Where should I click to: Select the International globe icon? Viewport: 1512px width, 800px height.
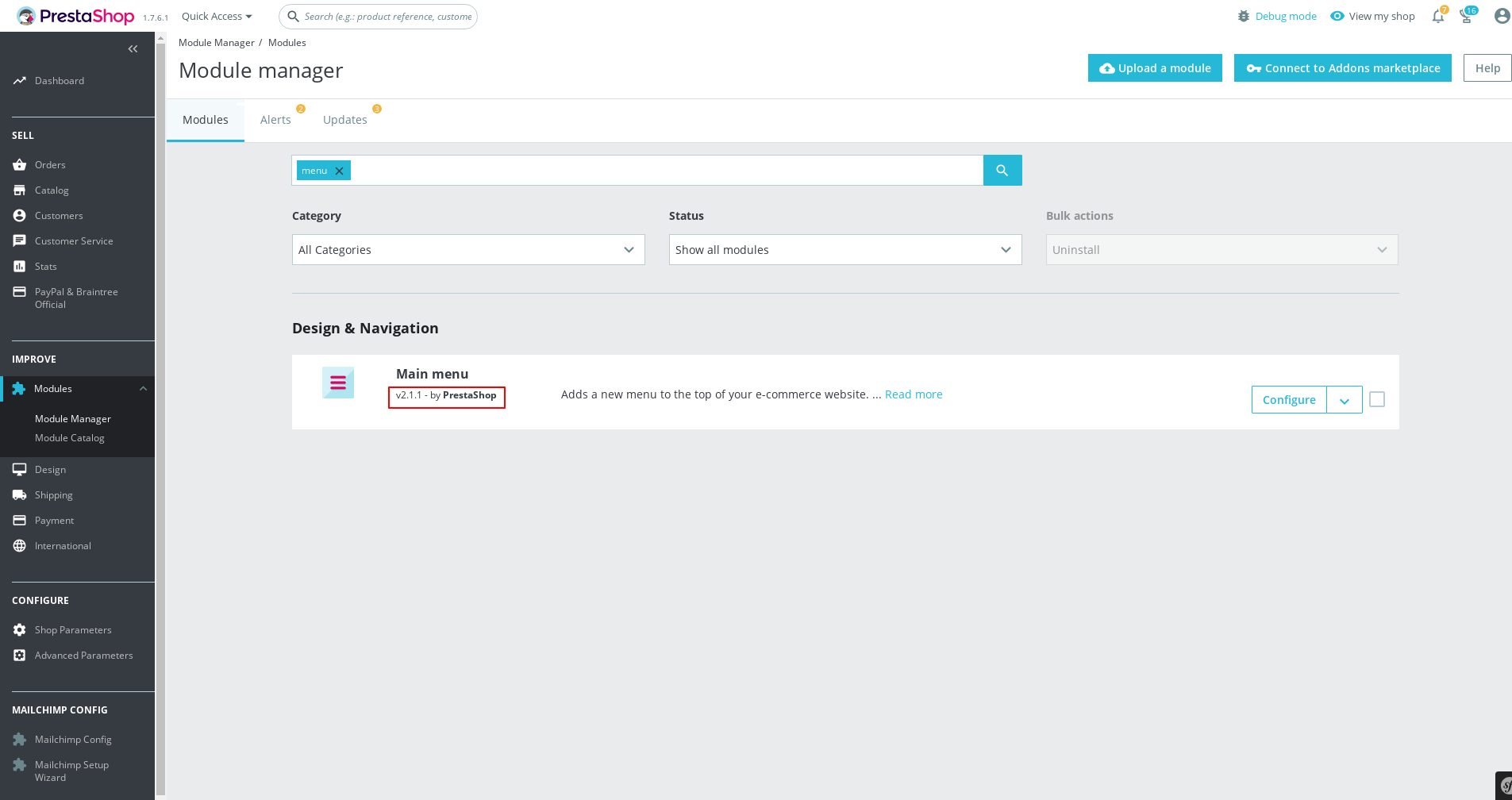coord(20,545)
